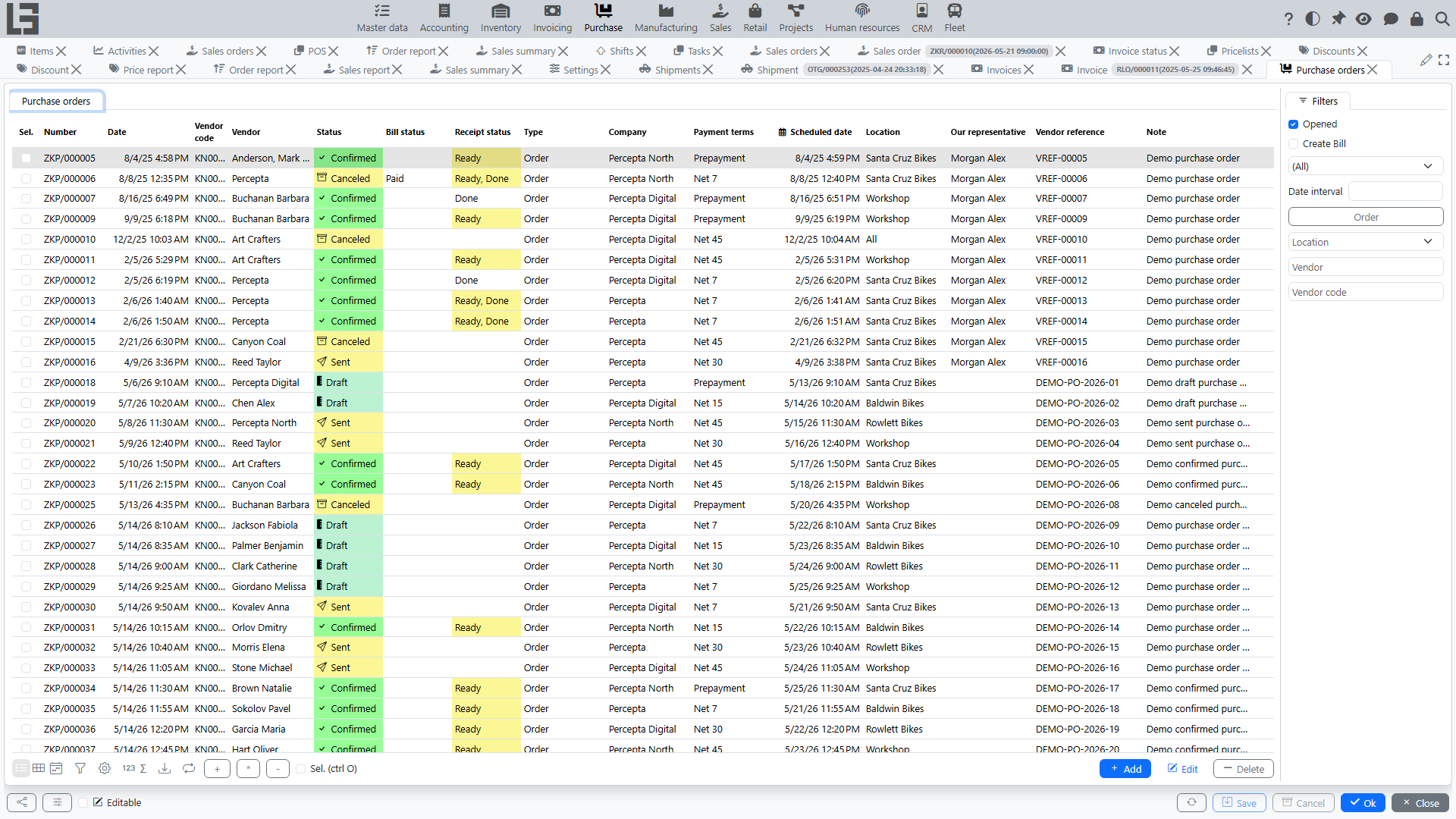Switch to the Activities tab
This screenshot has height=819, width=1456.
click(x=127, y=51)
